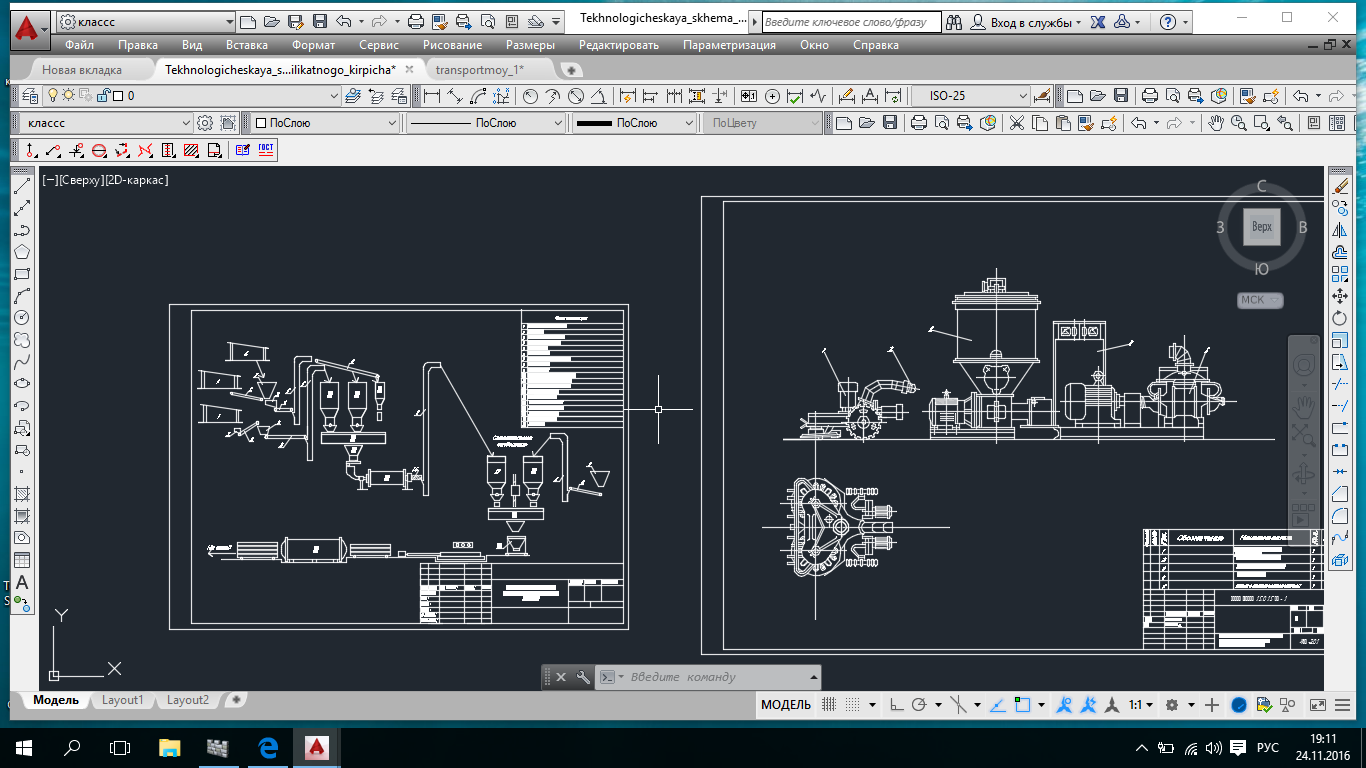1366x768 pixels.
Task: Select the Rectangle draw tool
Action: click(x=22, y=274)
